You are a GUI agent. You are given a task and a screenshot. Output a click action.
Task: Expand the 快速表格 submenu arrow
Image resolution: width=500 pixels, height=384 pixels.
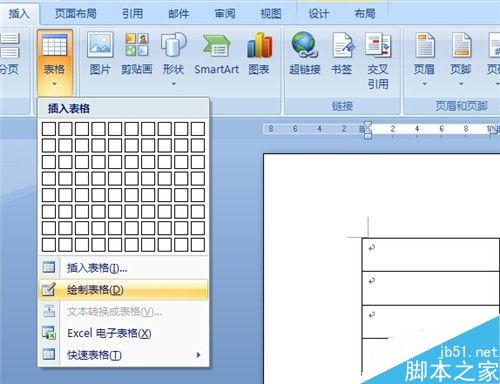(x=199, y=355)
